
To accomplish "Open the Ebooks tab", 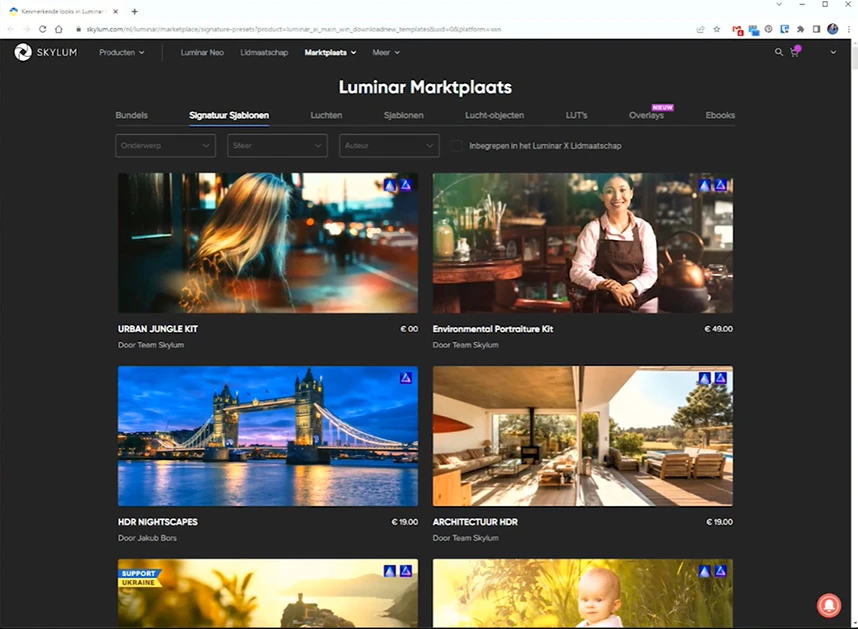I will pyautogui.click(x=720, y=115).
